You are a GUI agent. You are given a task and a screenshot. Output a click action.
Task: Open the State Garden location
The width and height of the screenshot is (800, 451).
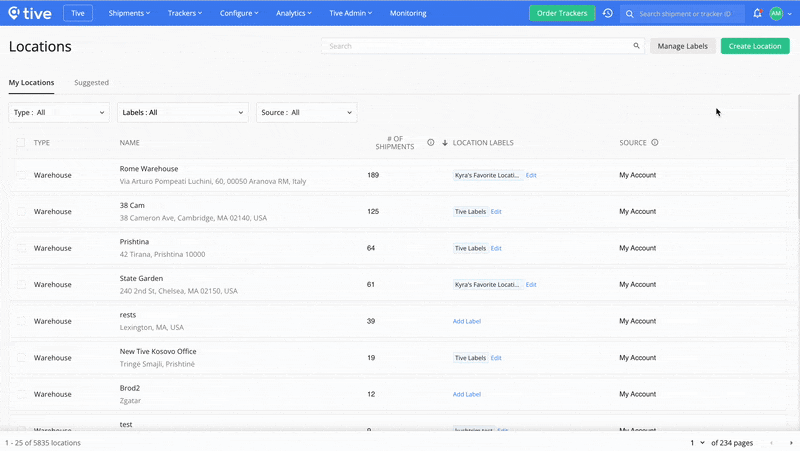coord(141,278)
